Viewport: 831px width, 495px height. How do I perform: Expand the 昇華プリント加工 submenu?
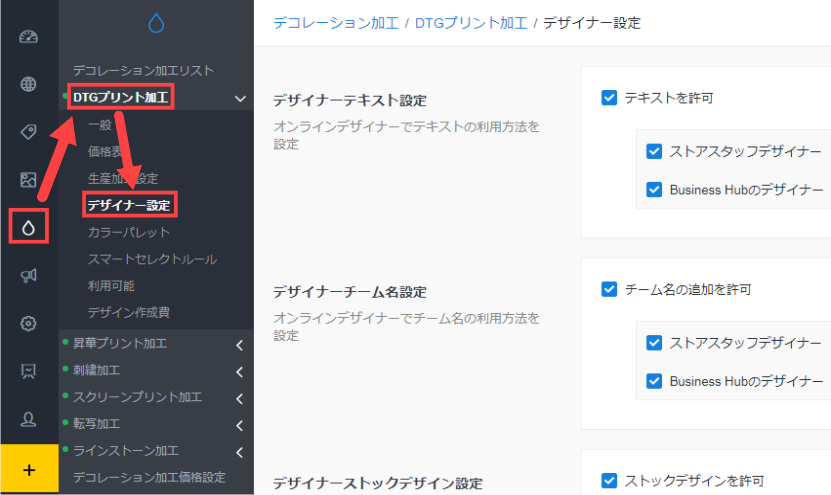click(239, 345)
